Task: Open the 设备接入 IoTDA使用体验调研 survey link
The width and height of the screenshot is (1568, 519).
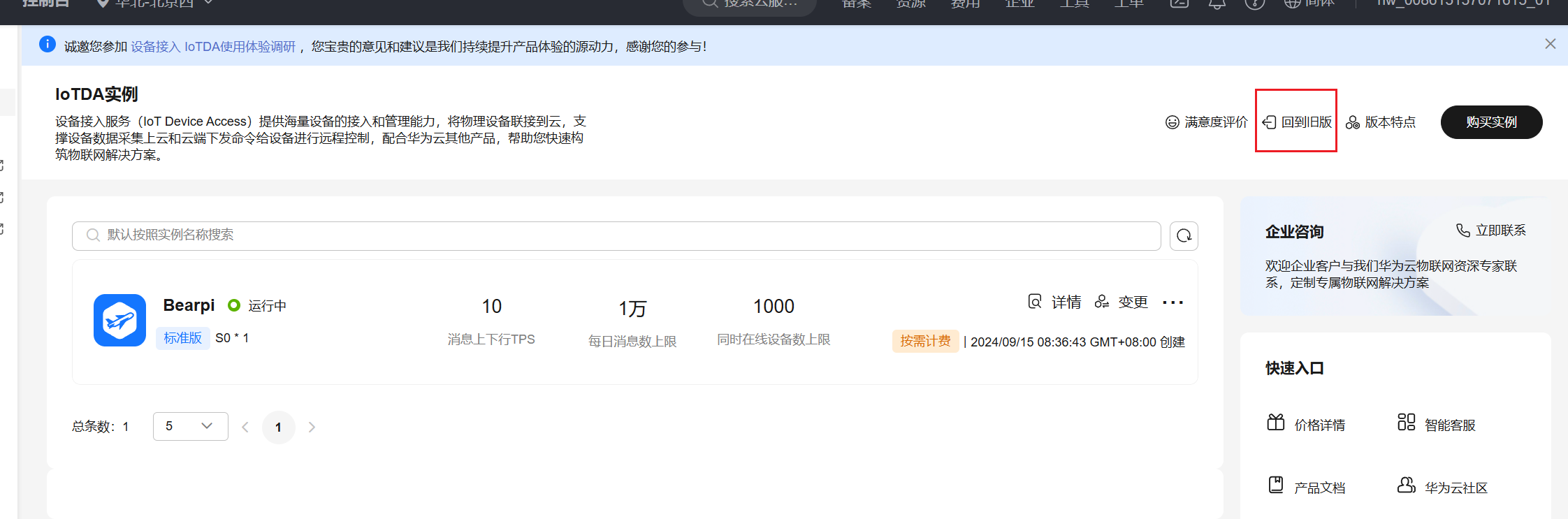Action: coord(213,47)
